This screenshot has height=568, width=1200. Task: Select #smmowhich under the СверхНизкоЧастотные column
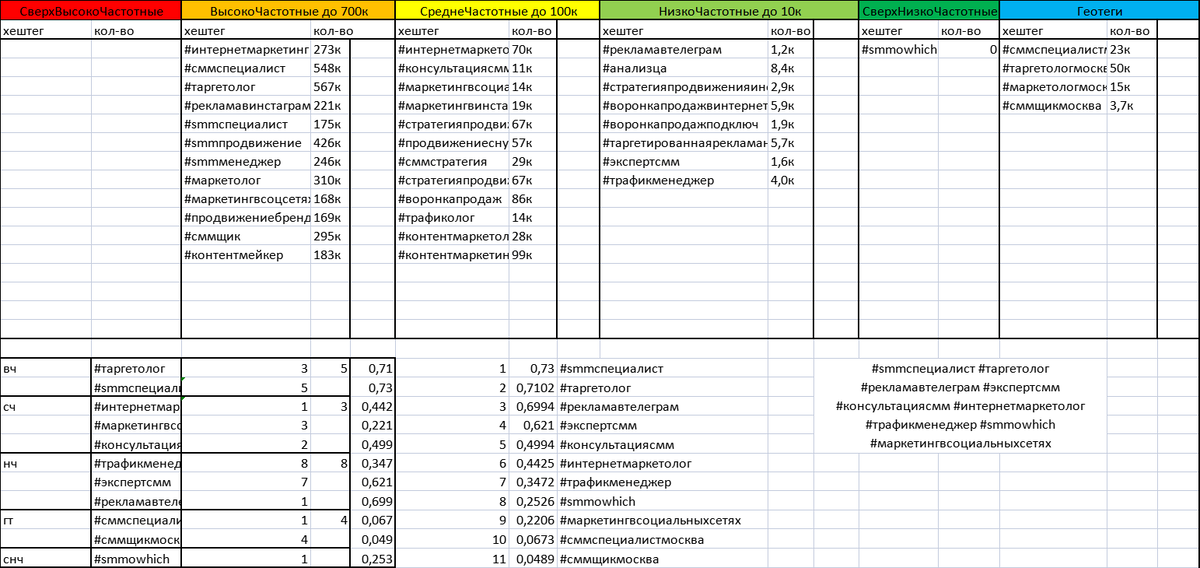pyautogui.click(x=898, y=49)
